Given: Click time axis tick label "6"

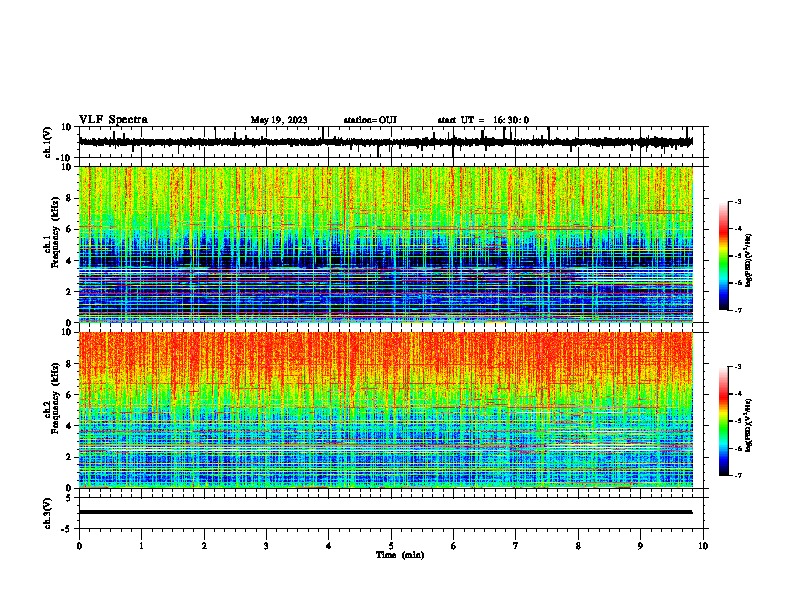Looking at the screenshot, I should pyautogui.click(x=454, y=546).
